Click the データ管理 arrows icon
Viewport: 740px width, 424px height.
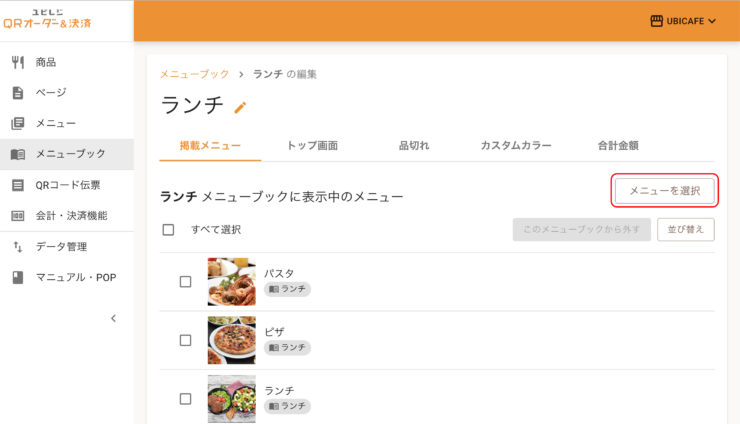coord(18,246)
